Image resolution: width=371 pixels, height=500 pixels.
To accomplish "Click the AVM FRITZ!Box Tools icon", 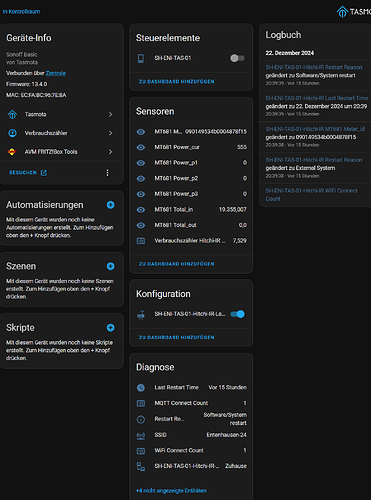I will 12,152.
